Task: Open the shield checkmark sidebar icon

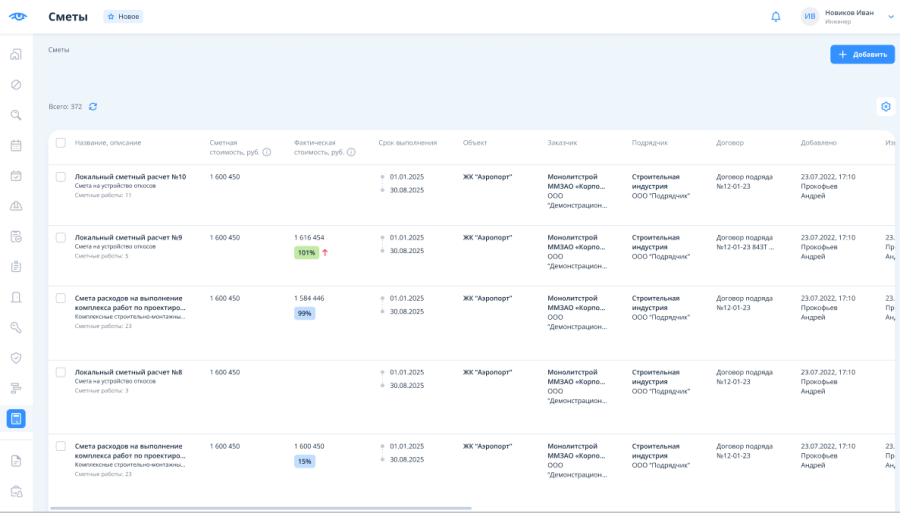Action: coord(16,358)
